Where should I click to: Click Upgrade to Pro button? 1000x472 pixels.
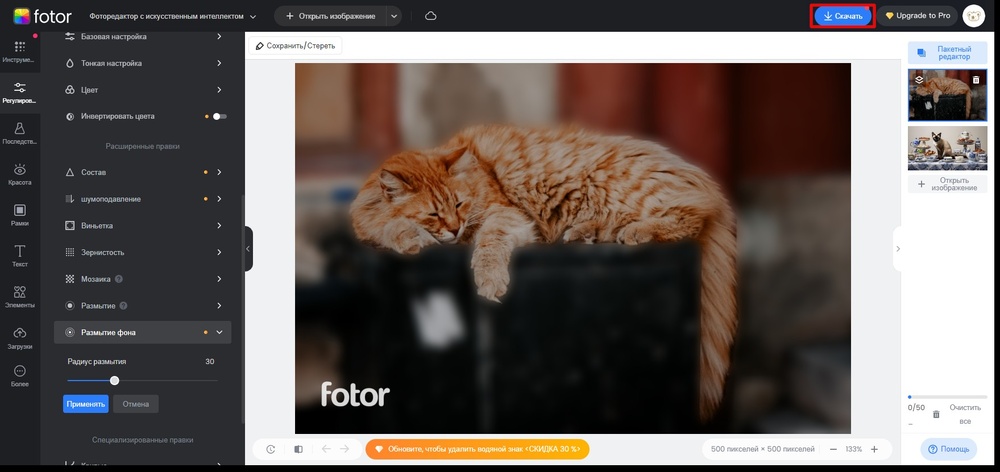[917, 16]
